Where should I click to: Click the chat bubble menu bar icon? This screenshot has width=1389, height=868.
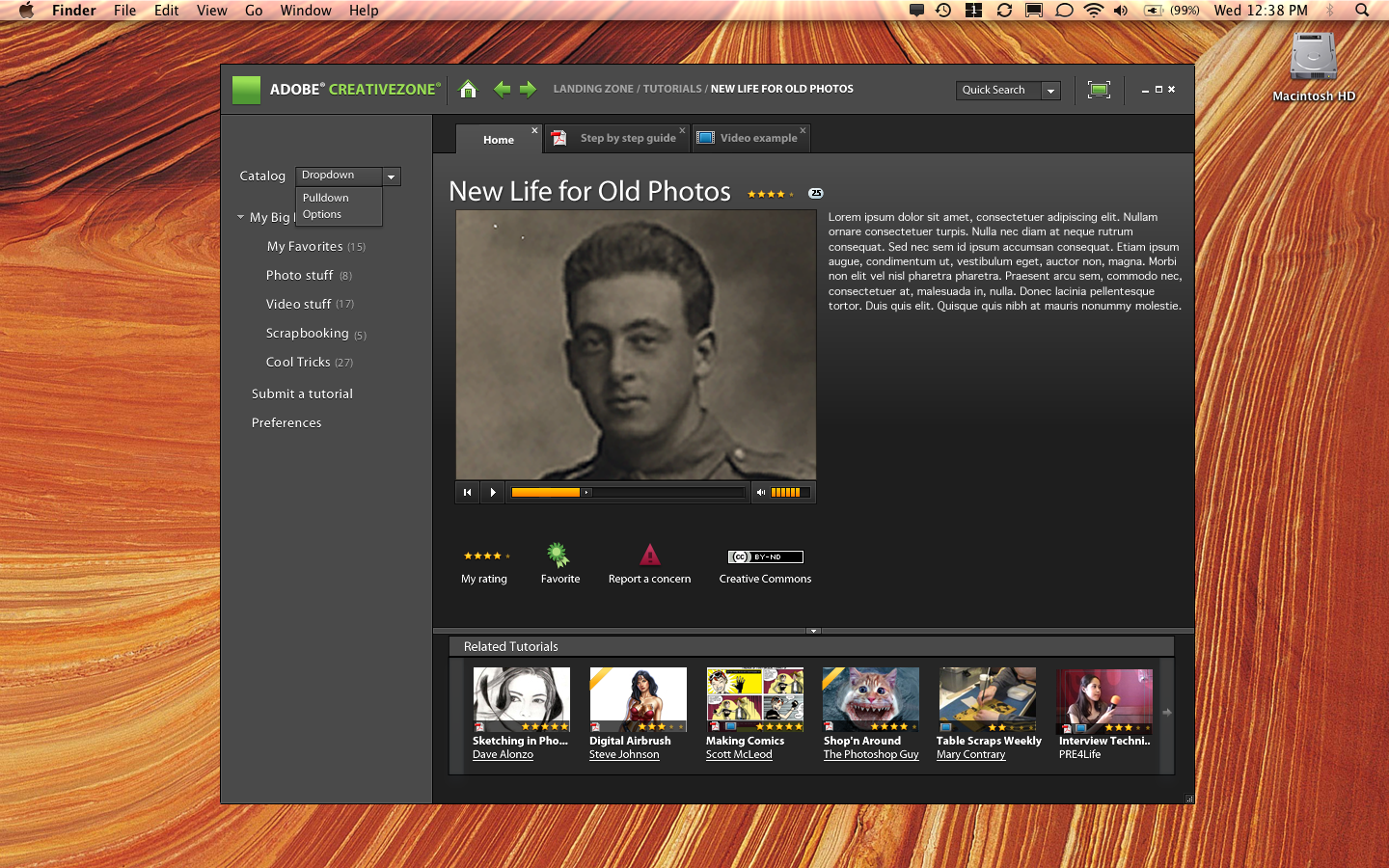(x=1064, y=11)
